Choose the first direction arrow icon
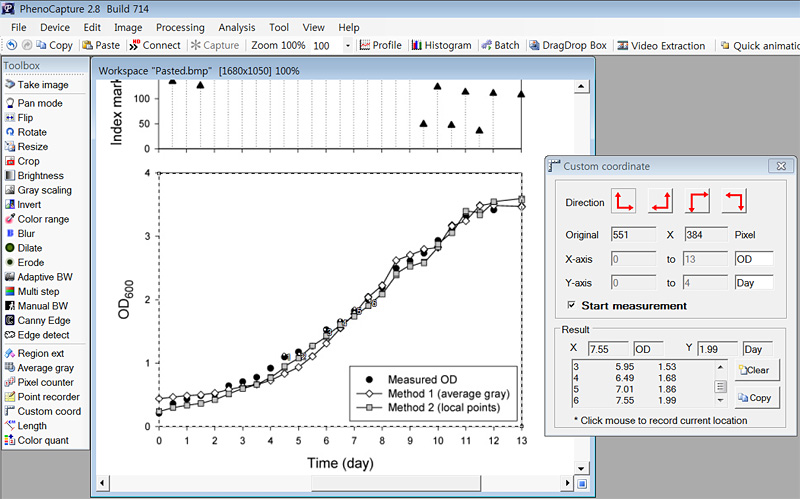The image size is (800, 499). point(625,202)
